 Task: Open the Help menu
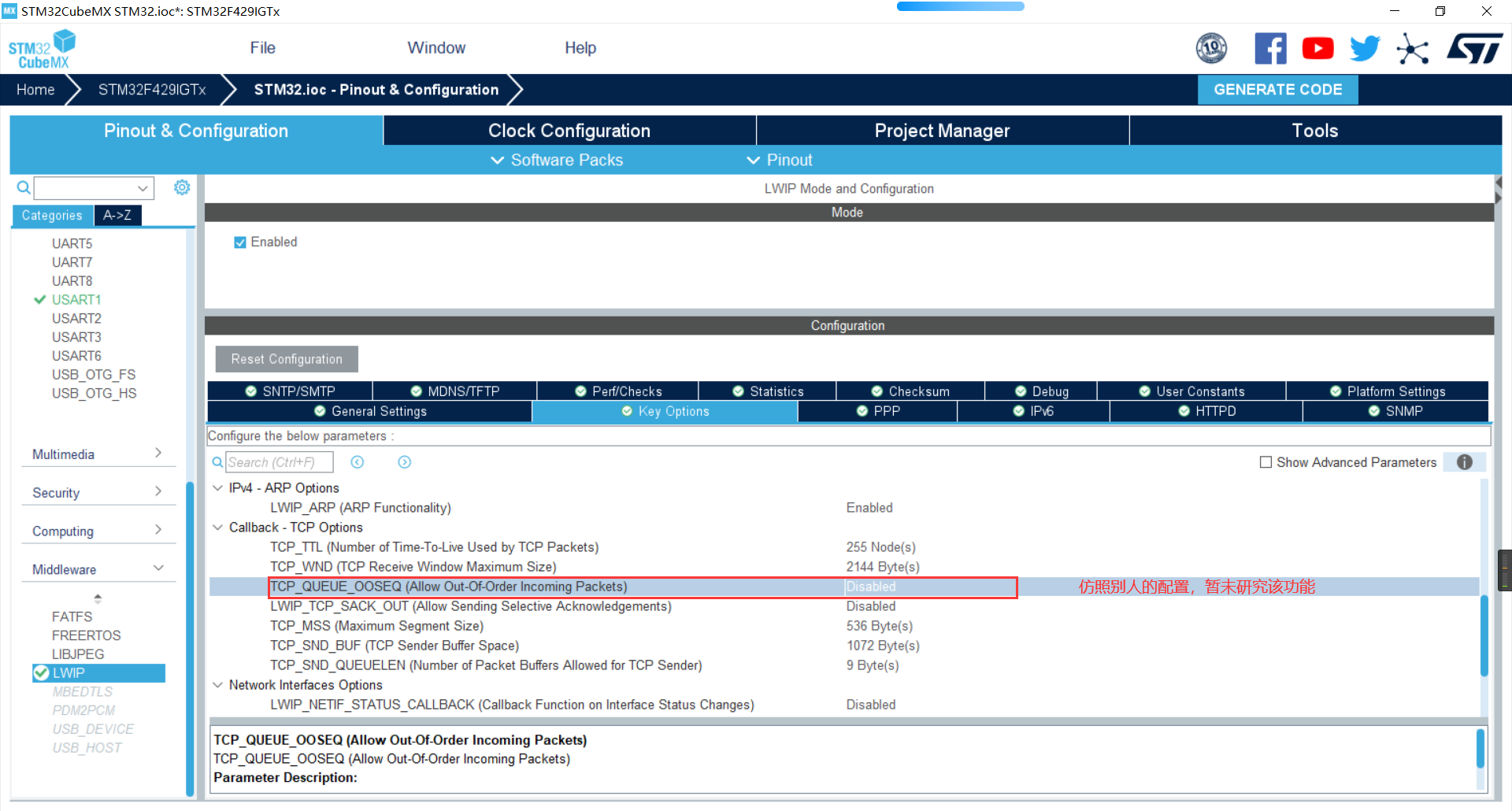pyautogui.click(x=580, y=48)
